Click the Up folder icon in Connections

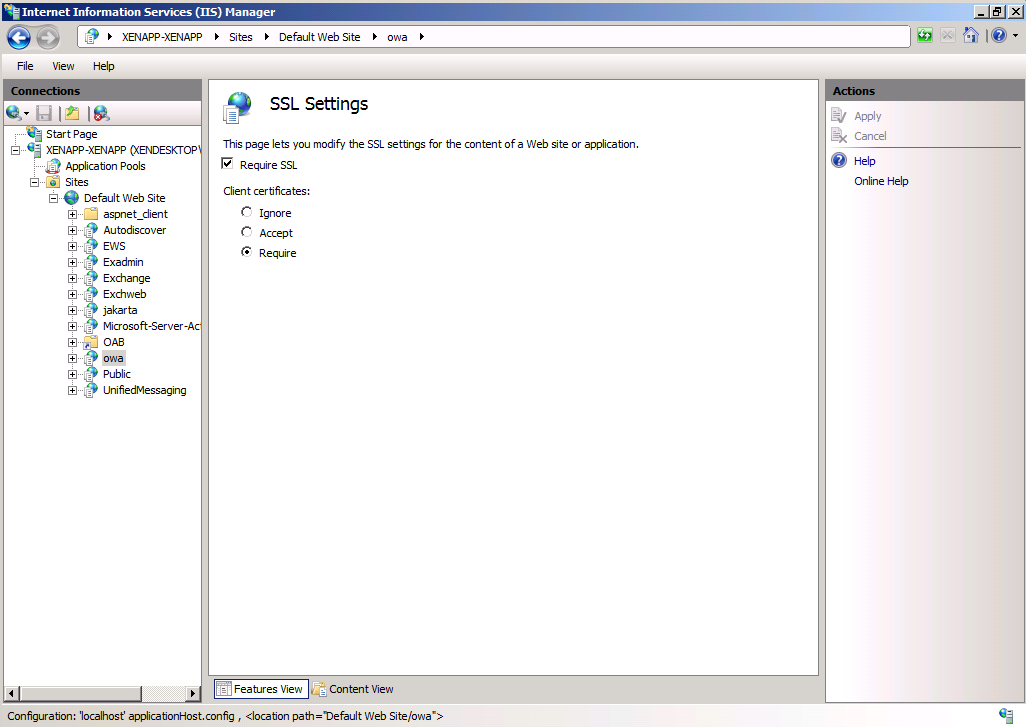point(72,113)
